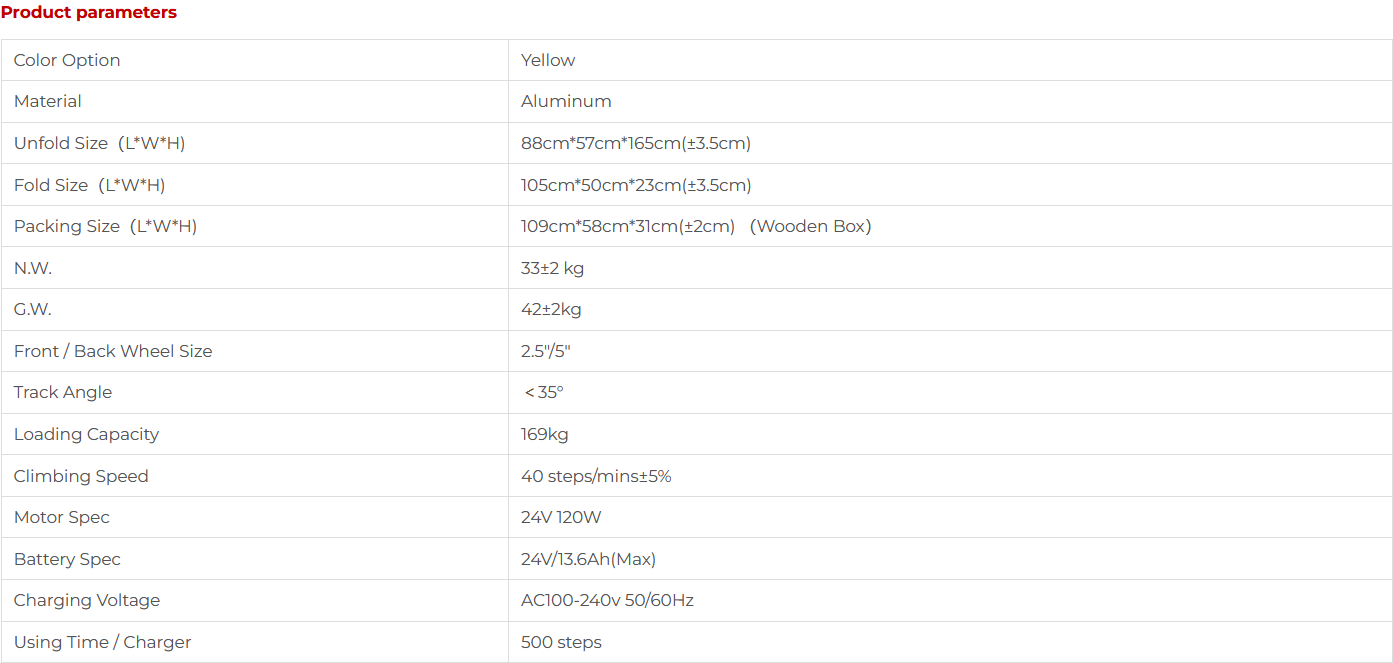The width and height of the screenshot is (1393, 663).
Task: Click the Product parameters heading
Action: click(89, 13)
